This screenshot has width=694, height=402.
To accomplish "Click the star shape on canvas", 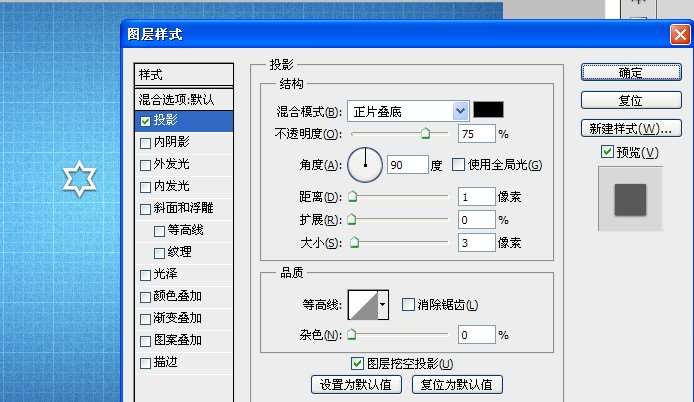I will point(79,178).
